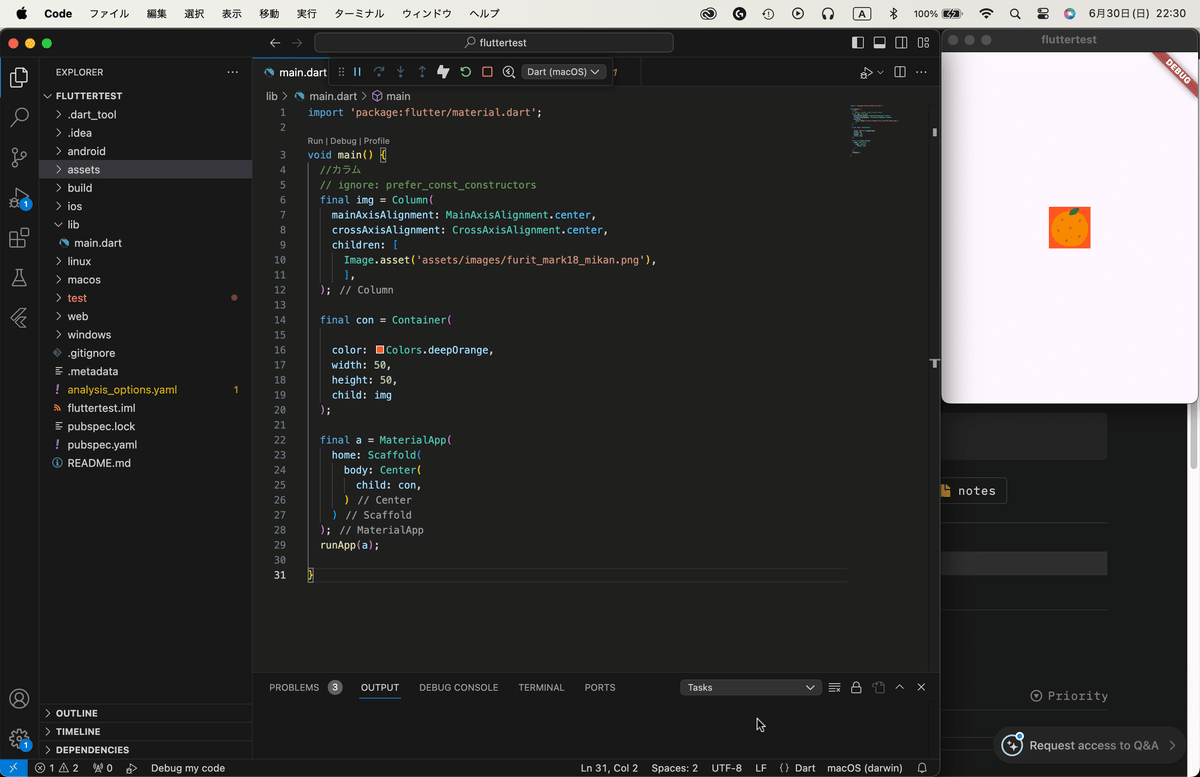The height and width of the screenshot is (777, 1200).
Task: Open the Run and Debug view
Action: 19,198
